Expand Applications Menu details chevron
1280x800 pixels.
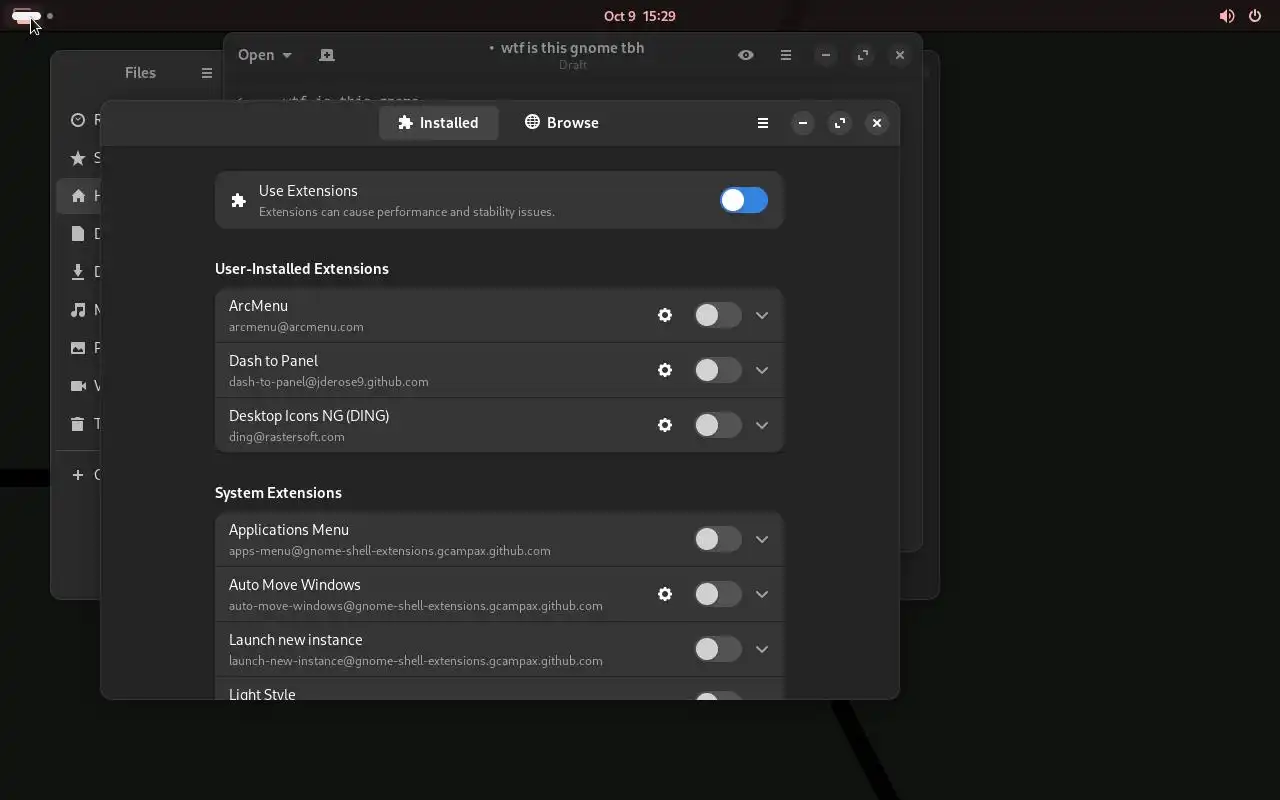(x=762, y=539)
